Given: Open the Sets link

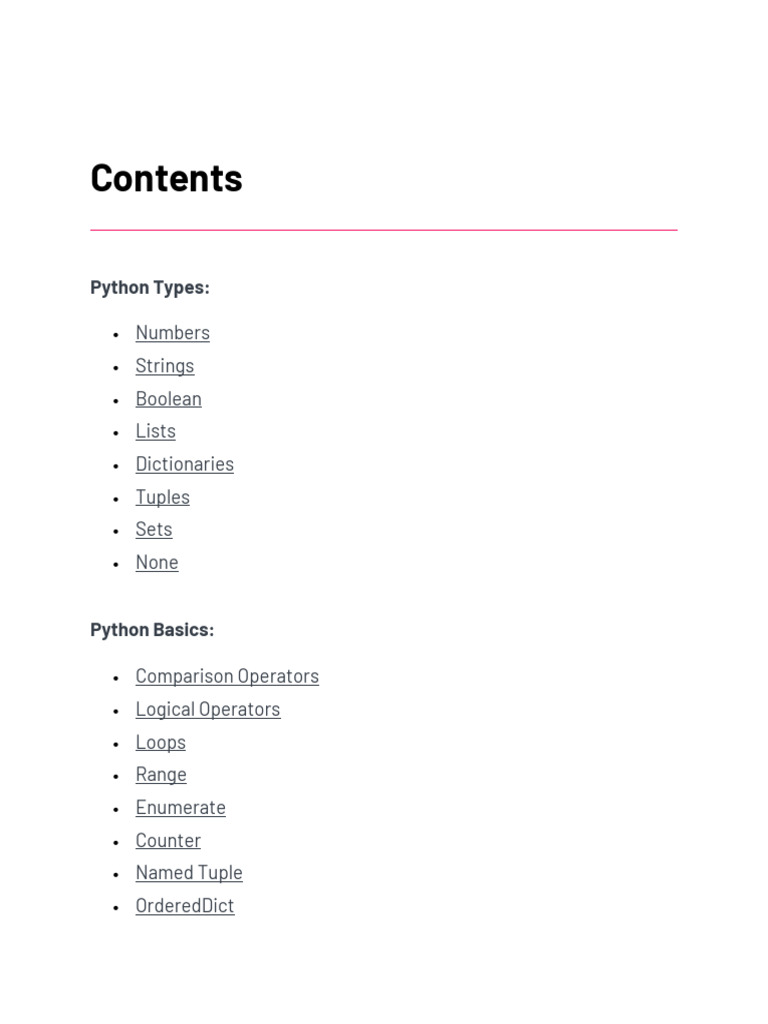Looking at the screenshot, I should (x=154, y=529).
